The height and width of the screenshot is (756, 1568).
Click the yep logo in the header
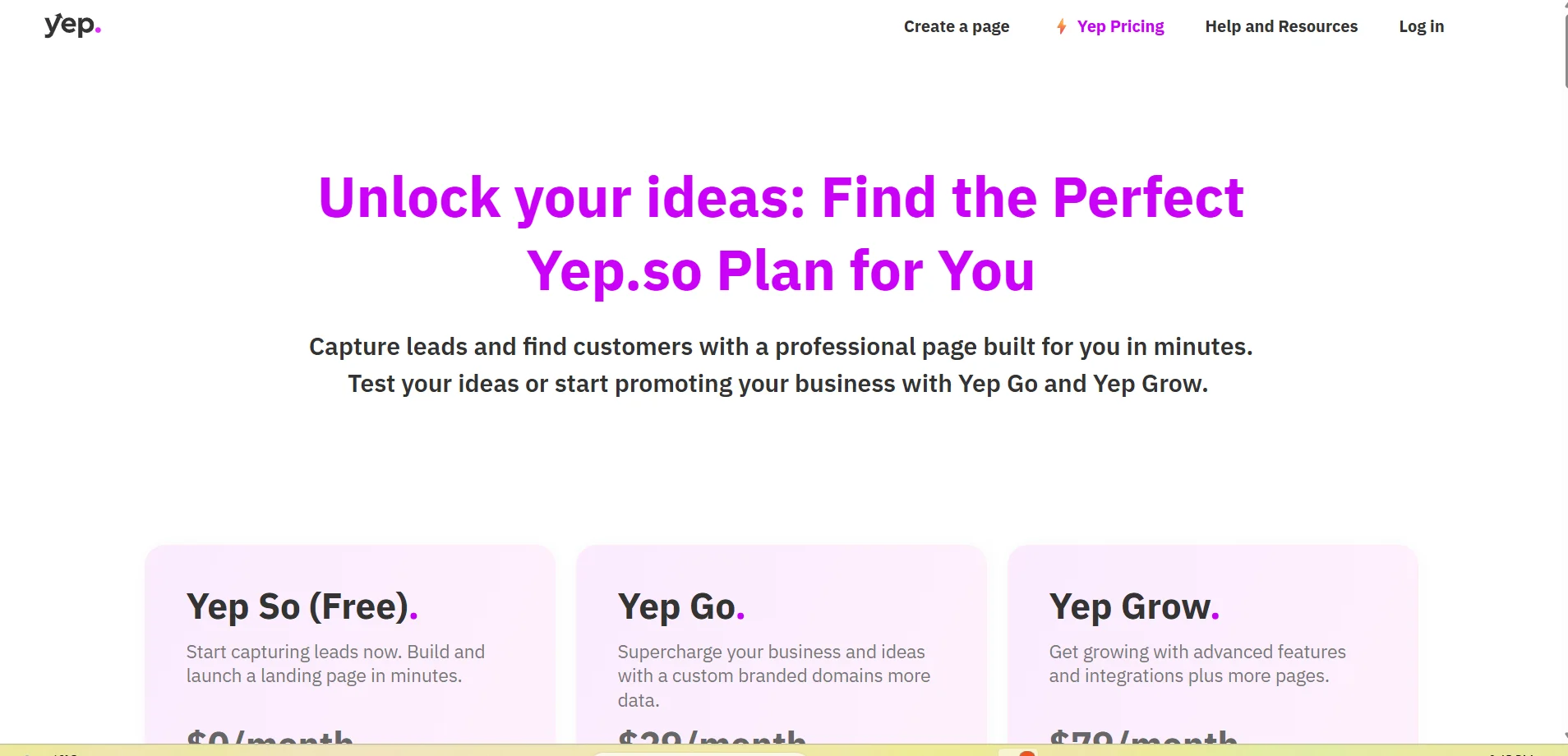click(x=72, y=26)
